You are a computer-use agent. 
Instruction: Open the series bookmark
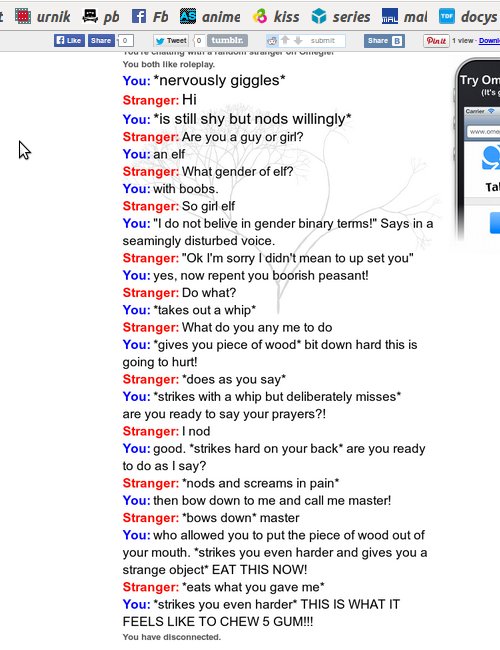click(x=341, y=17)
